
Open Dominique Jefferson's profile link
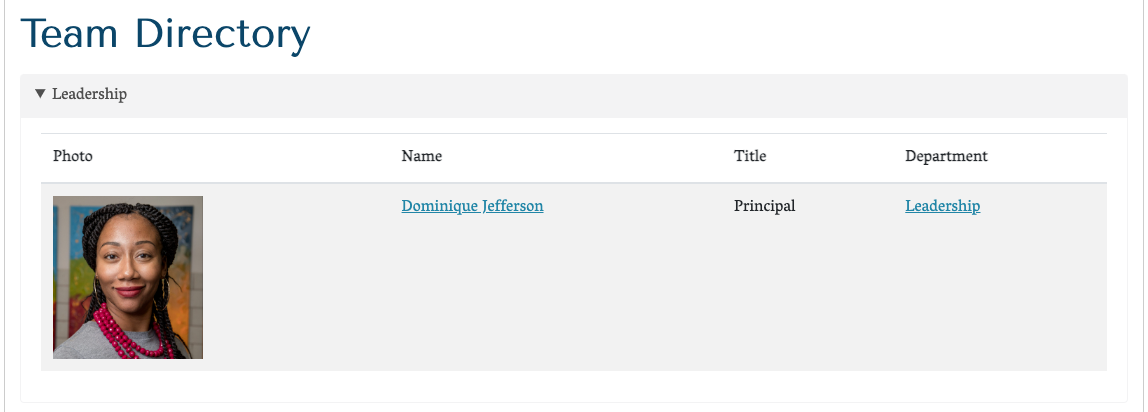point(472,206)
